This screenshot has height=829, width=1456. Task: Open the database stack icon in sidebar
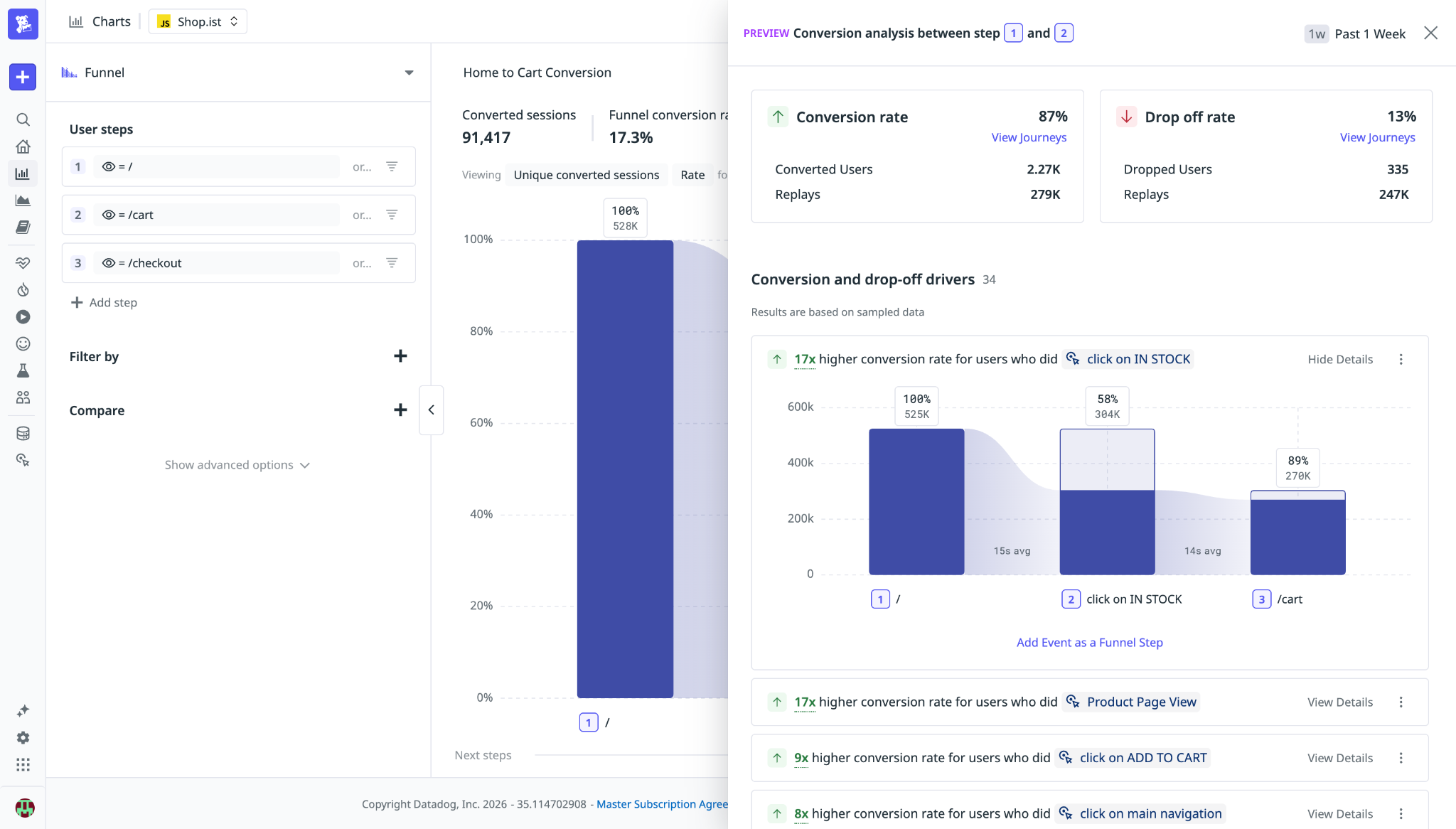point(23,434)
